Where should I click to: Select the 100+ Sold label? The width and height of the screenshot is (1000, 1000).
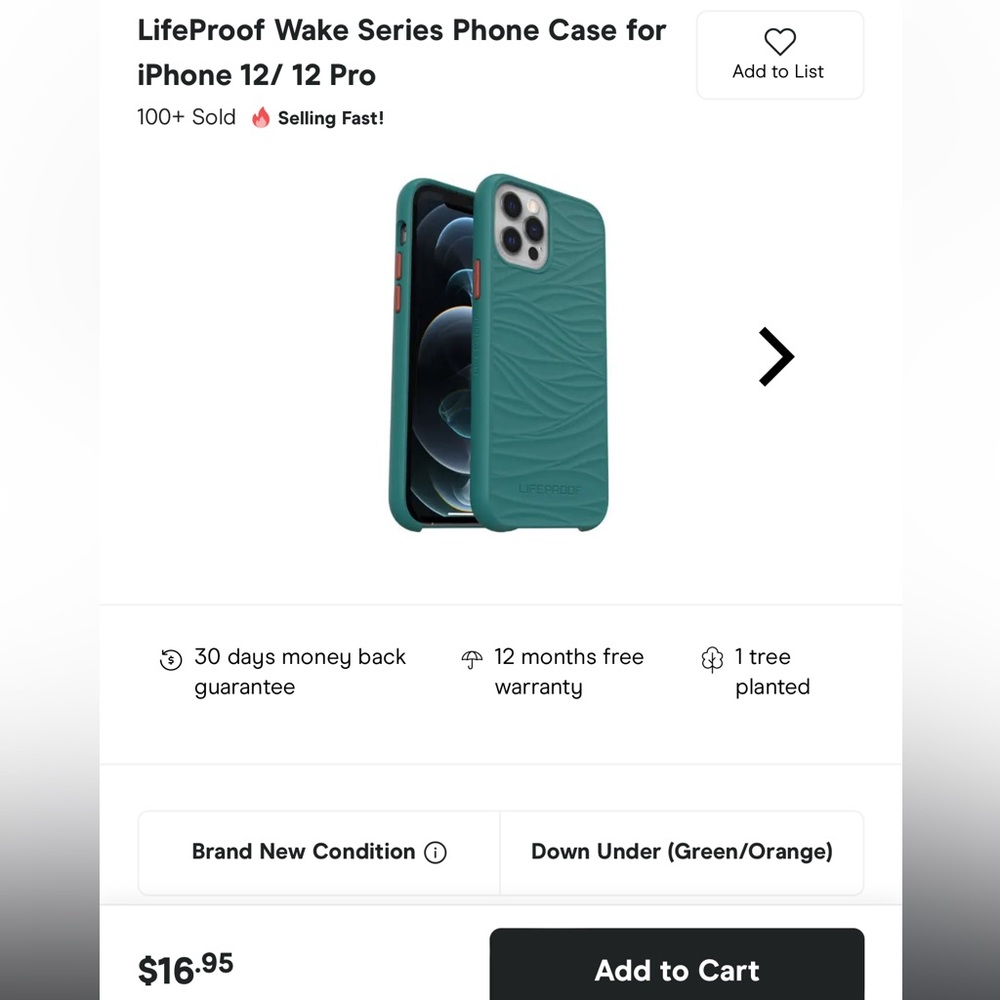pos(186,117)
